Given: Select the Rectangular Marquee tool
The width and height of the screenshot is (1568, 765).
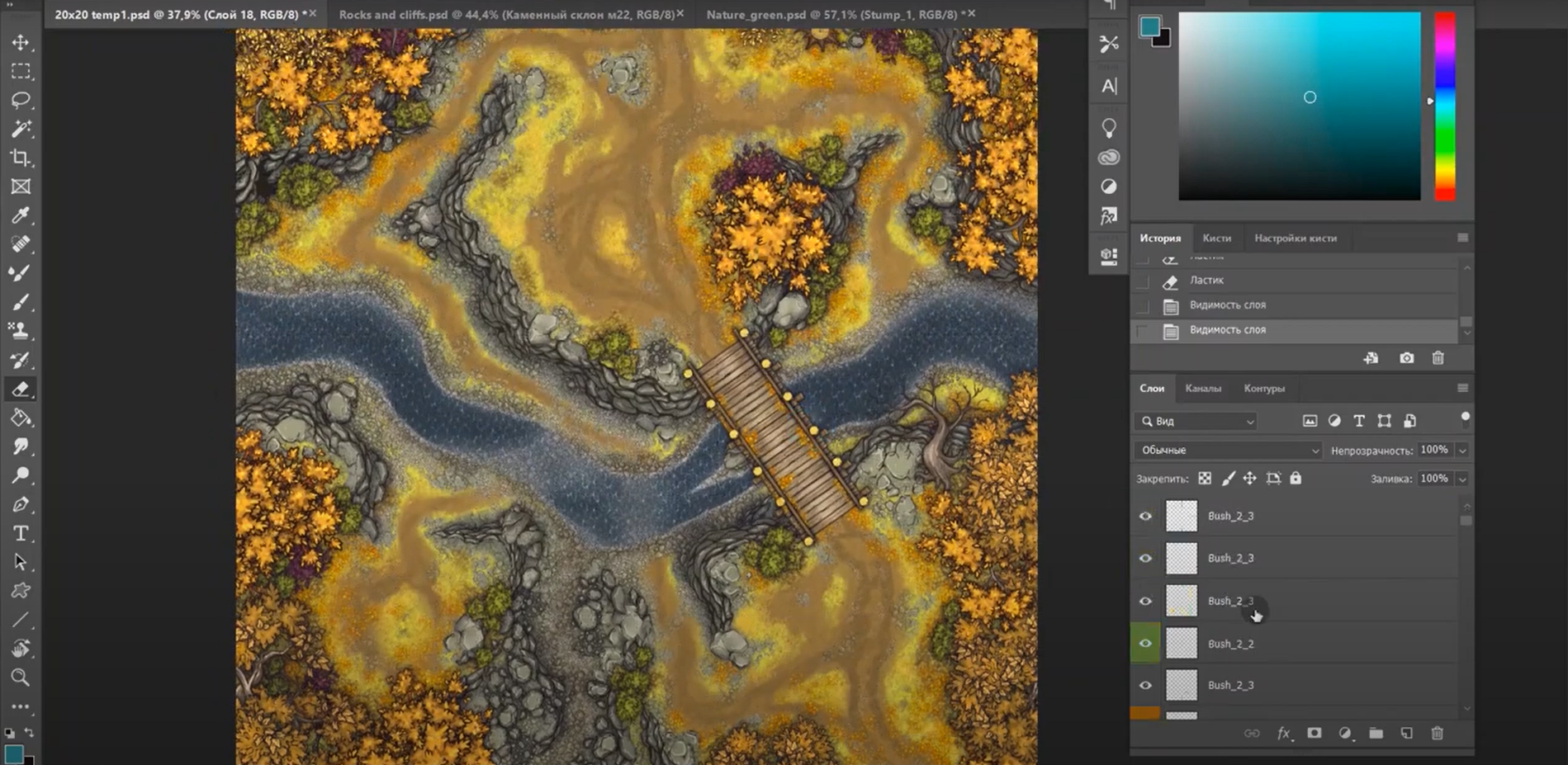Looking at the screenshot, I should coord(21,71).
